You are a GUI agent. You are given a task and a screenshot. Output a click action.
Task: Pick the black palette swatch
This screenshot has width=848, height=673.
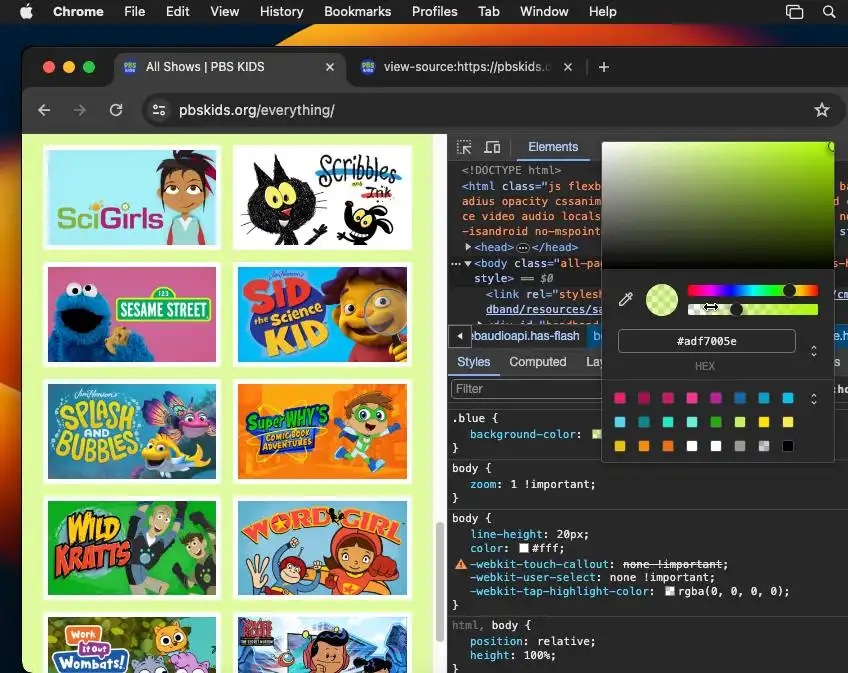coord(788,446)
